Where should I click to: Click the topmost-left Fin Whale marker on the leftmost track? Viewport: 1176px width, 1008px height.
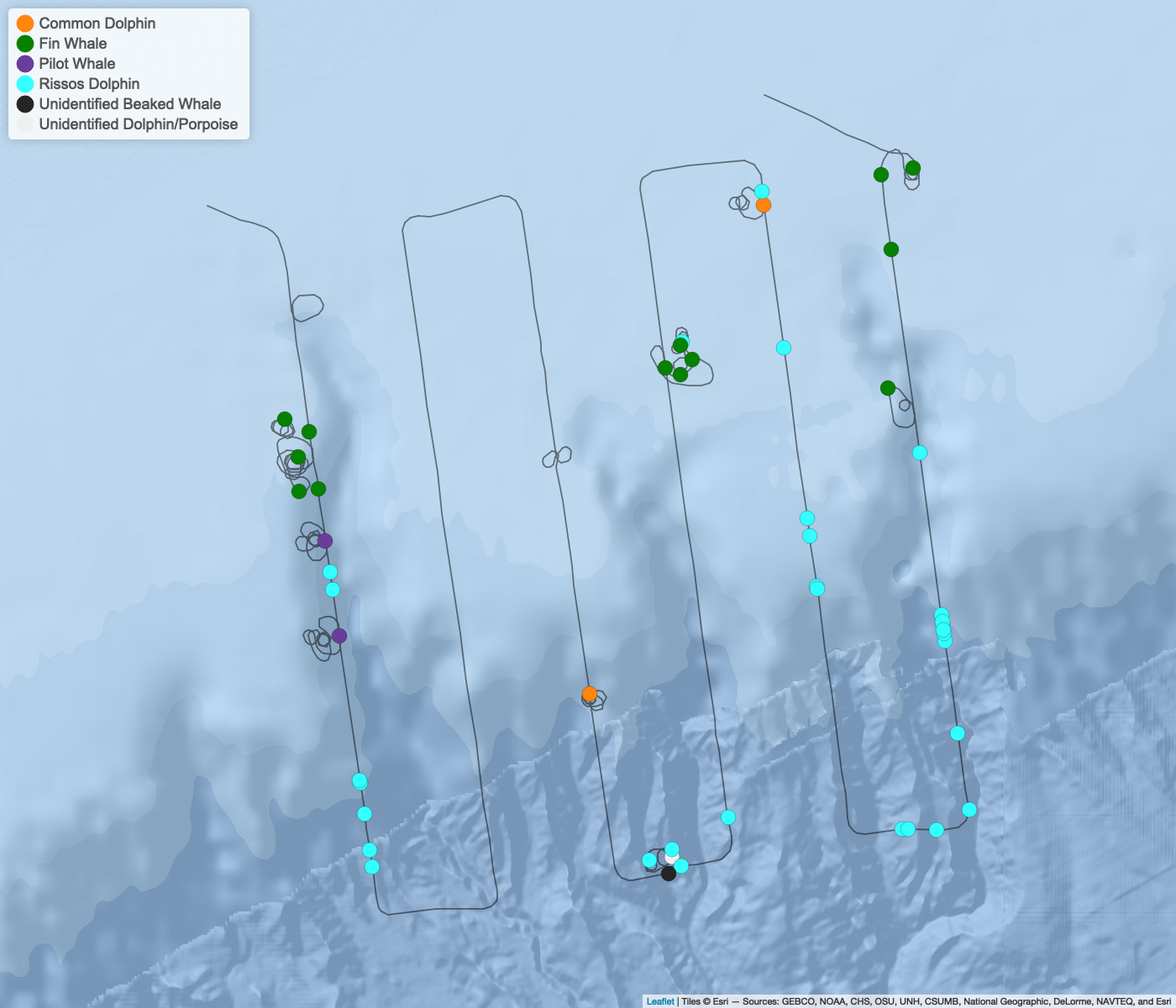coord(285,419)
